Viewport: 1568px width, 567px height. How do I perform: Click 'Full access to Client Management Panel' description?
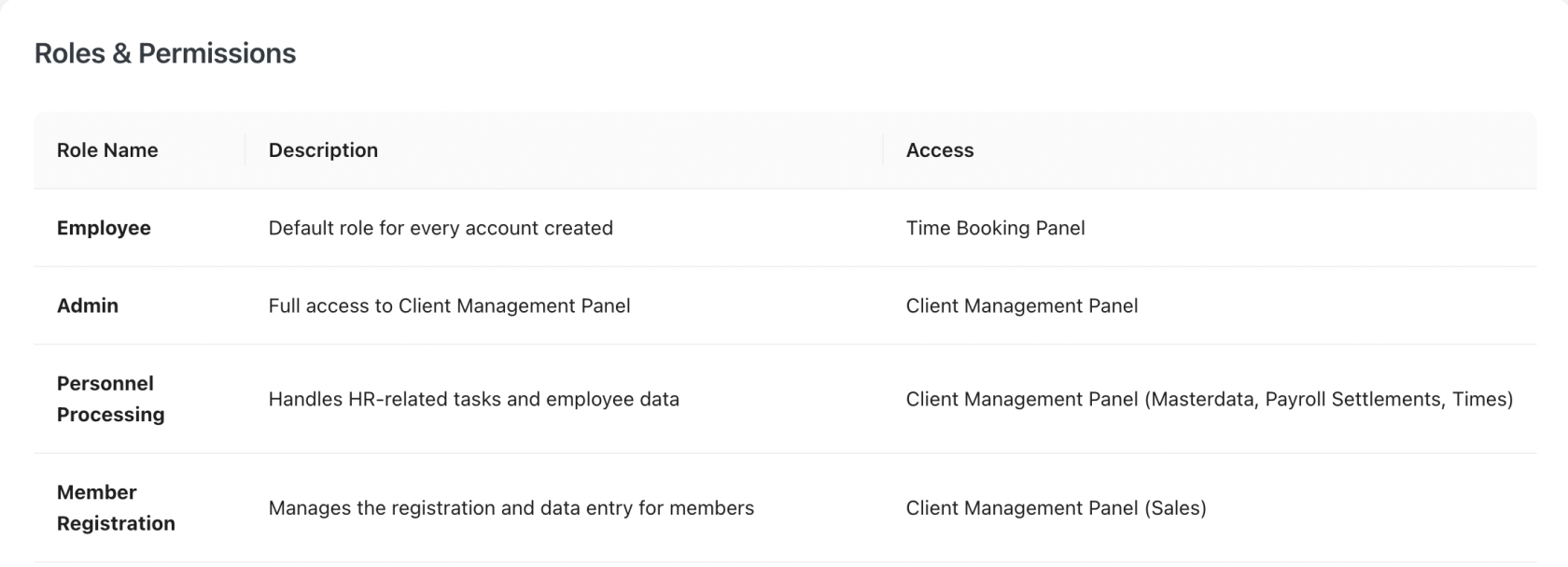(449, 305)
